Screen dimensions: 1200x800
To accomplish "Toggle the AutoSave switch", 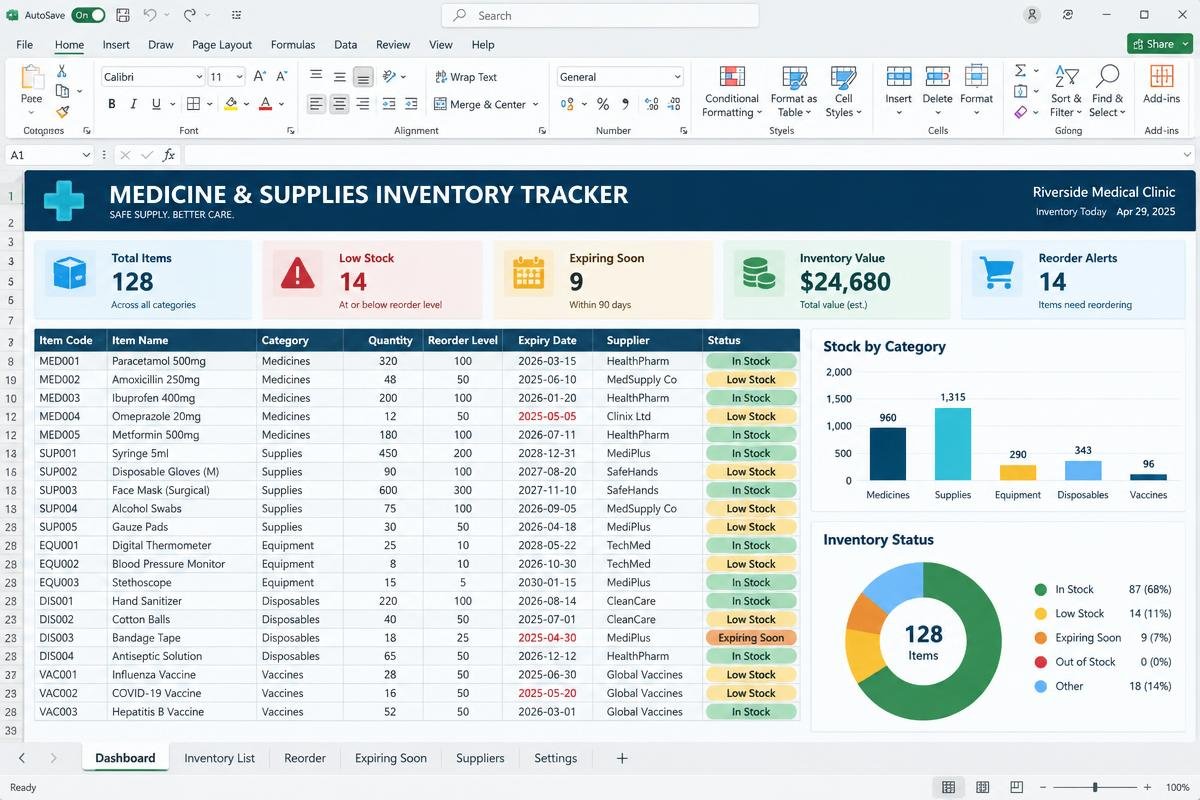I will 89,15.
